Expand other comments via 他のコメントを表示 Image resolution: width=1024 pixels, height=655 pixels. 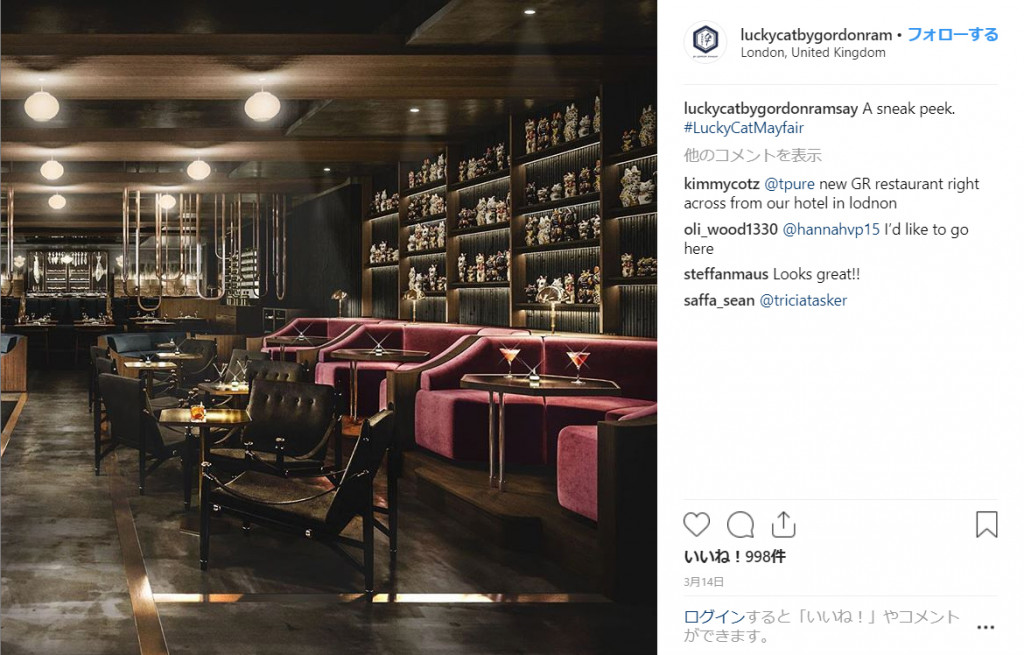point(752,155)
